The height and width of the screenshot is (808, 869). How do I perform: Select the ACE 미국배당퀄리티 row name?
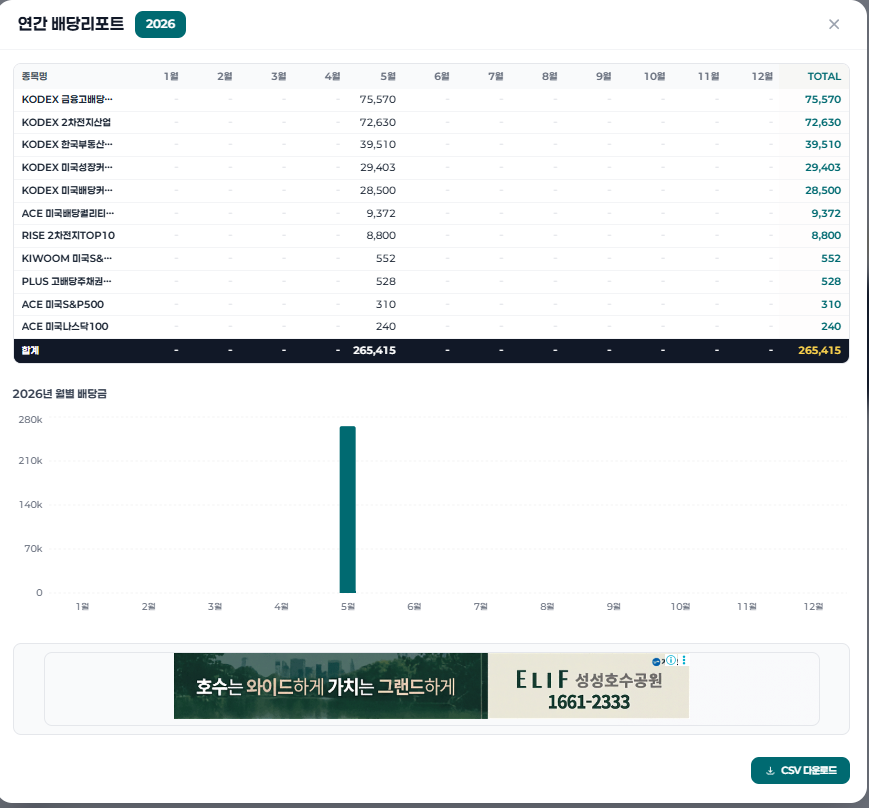[68, 213]
